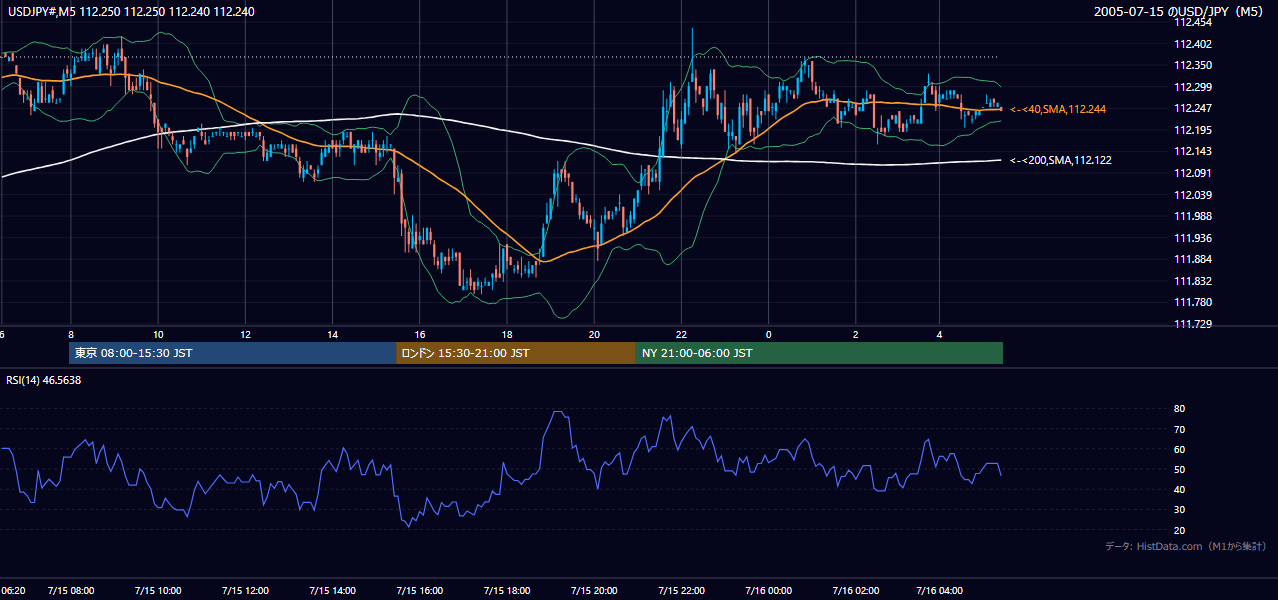The height and width of the screenshot is (600, 1278).
Task: Click hour tick 14 under the price chart
Action: (x=332, y=334)
